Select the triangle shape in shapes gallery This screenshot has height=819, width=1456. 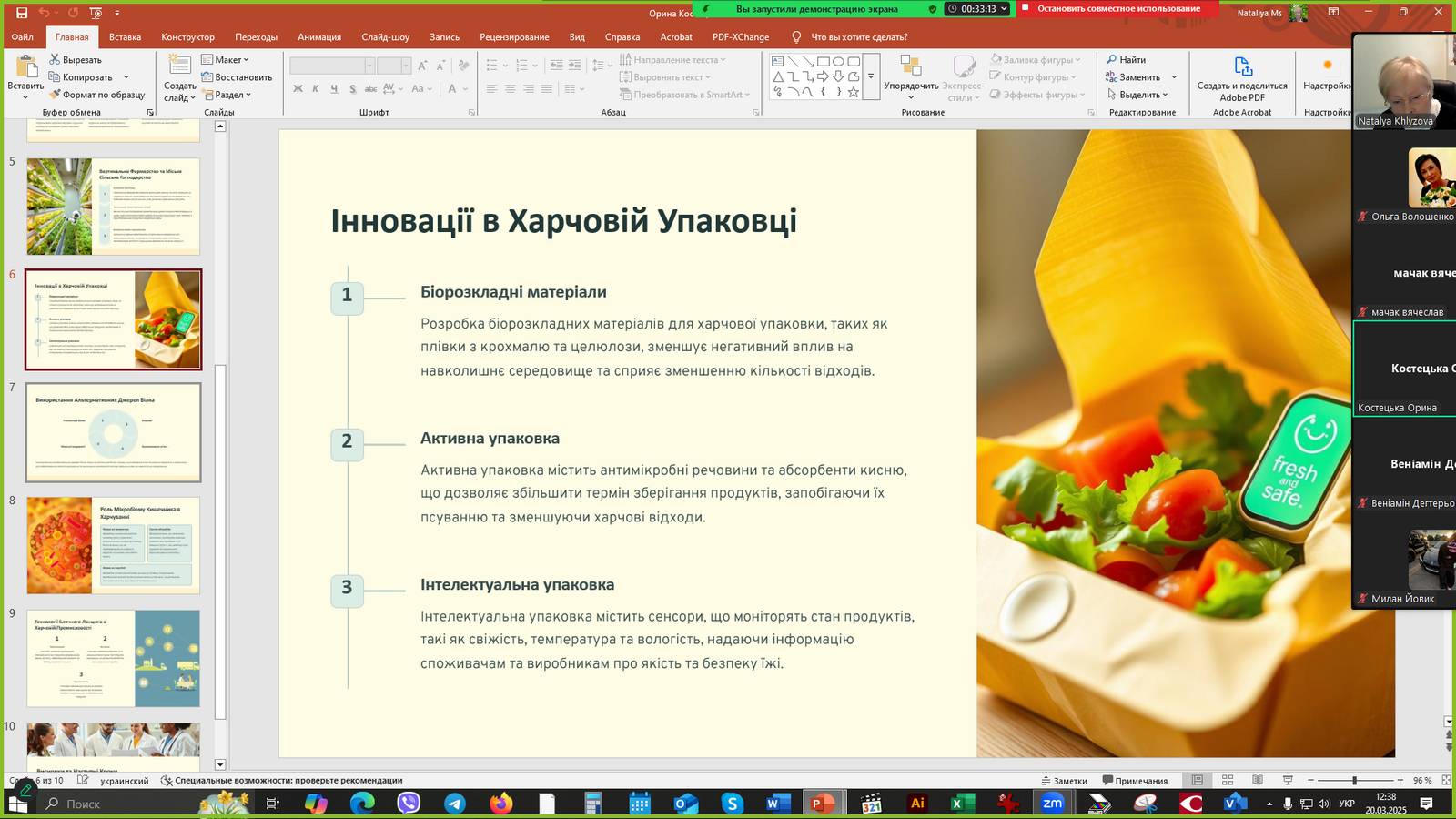[x=778, y=76]
